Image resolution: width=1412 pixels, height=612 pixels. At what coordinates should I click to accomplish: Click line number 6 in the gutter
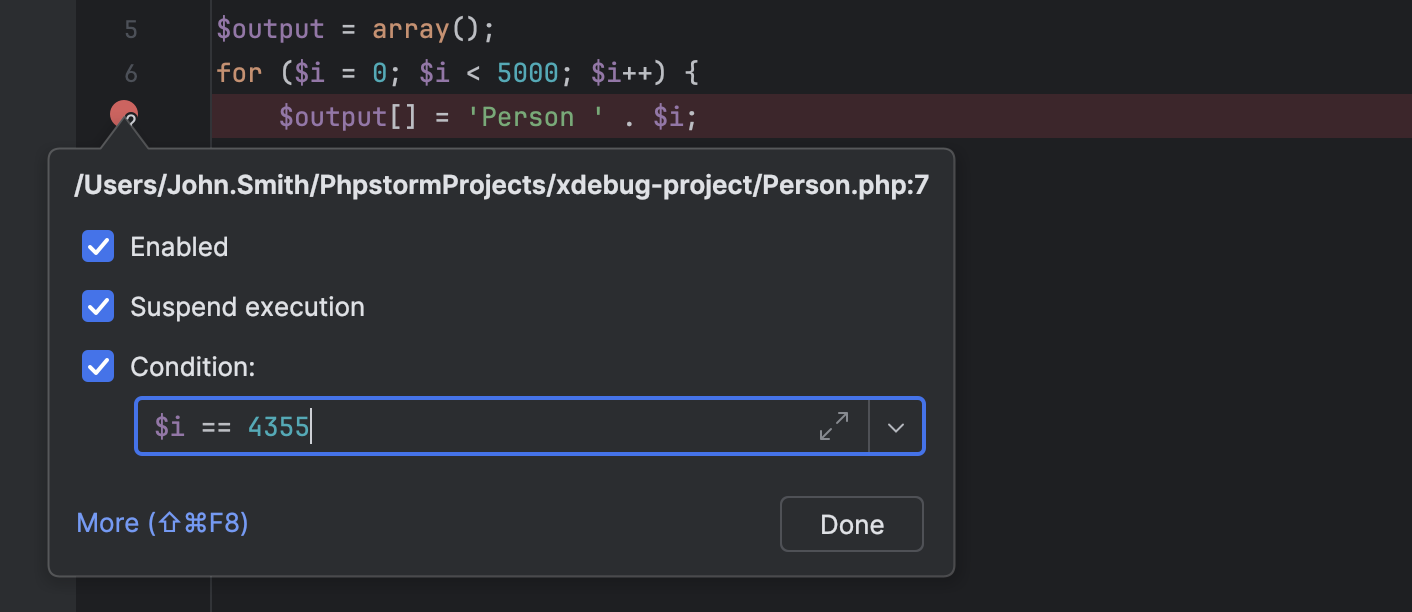point(131,72)
